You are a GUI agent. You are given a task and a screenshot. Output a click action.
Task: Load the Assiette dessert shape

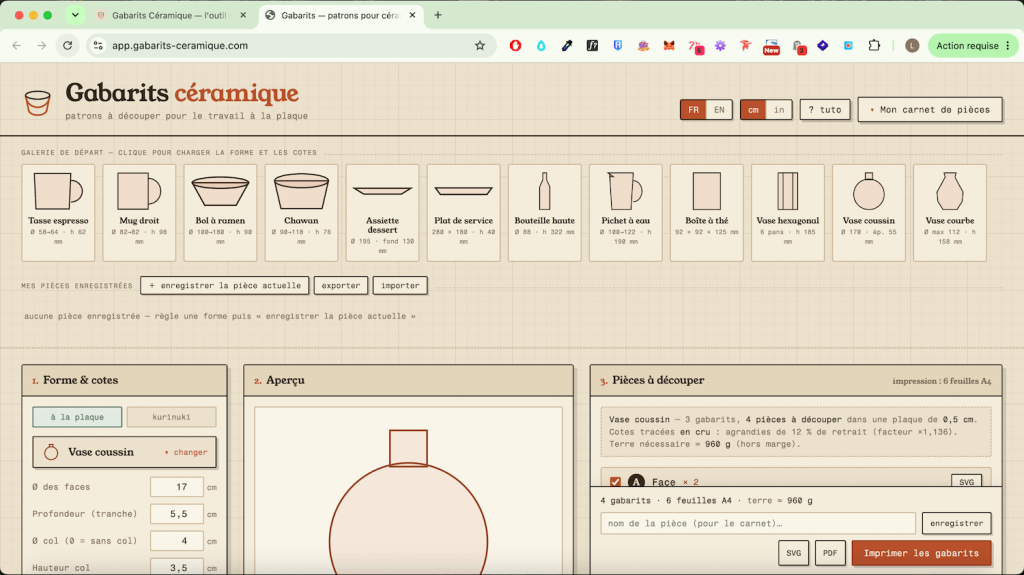[382, 212]
